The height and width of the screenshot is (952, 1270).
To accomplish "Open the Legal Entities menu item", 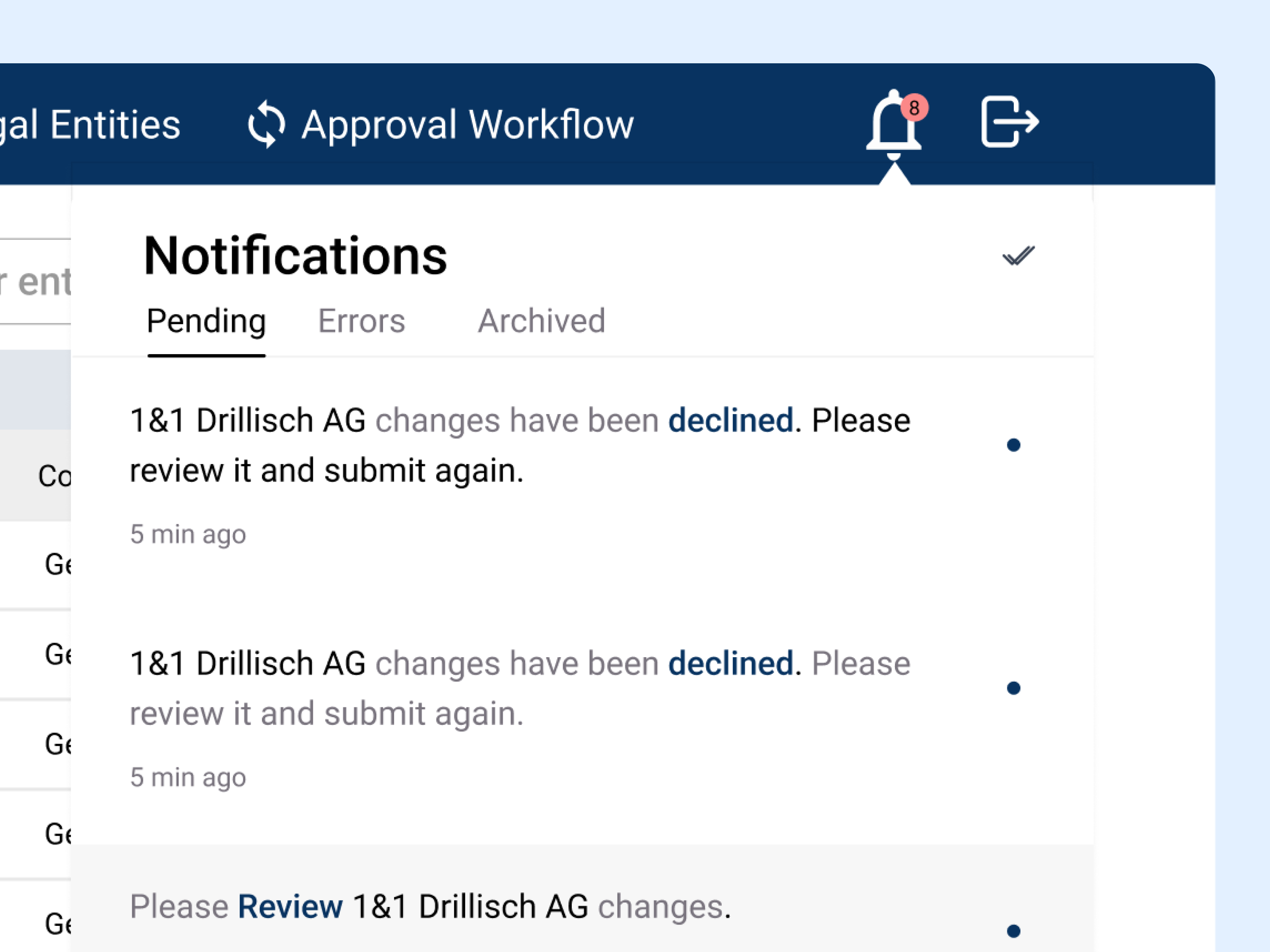I will click(90, 125).
